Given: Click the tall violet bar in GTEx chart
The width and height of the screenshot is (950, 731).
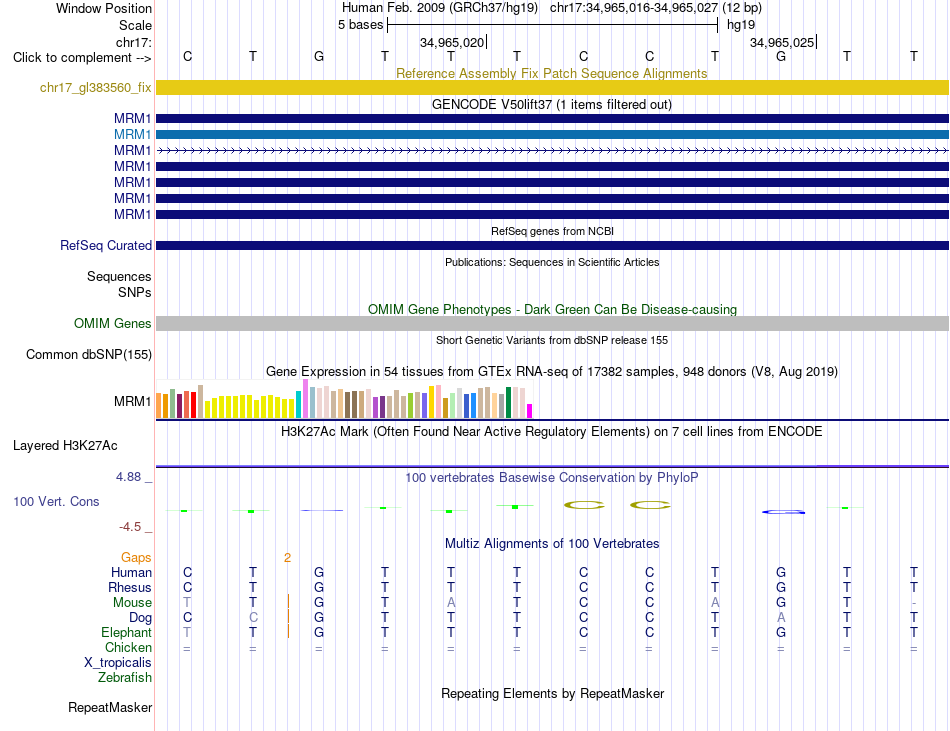Looking at the screenshot, I should (x=305, y=399).
